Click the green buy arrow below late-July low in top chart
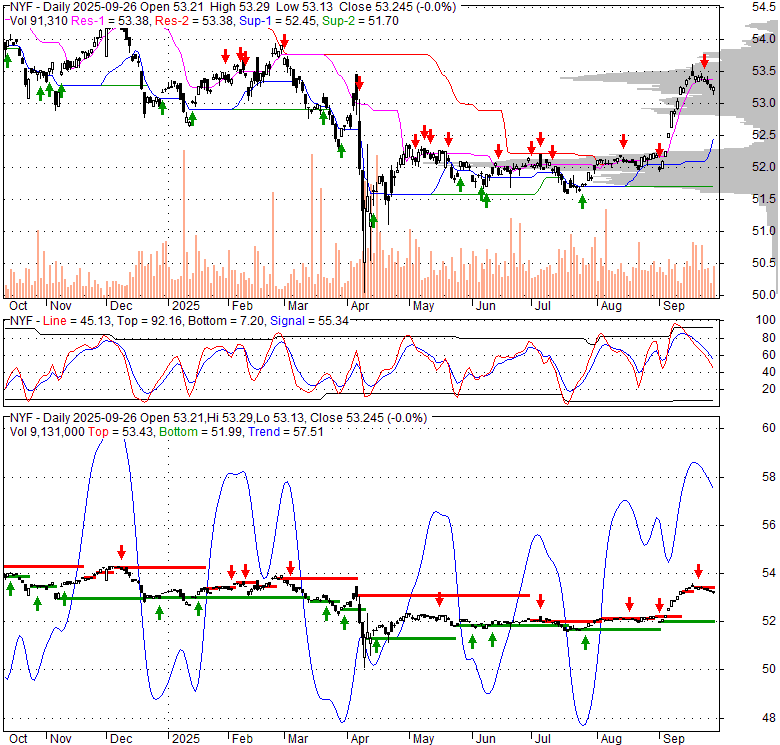Viewport: 780px width, 745px height. pos(583,202)
